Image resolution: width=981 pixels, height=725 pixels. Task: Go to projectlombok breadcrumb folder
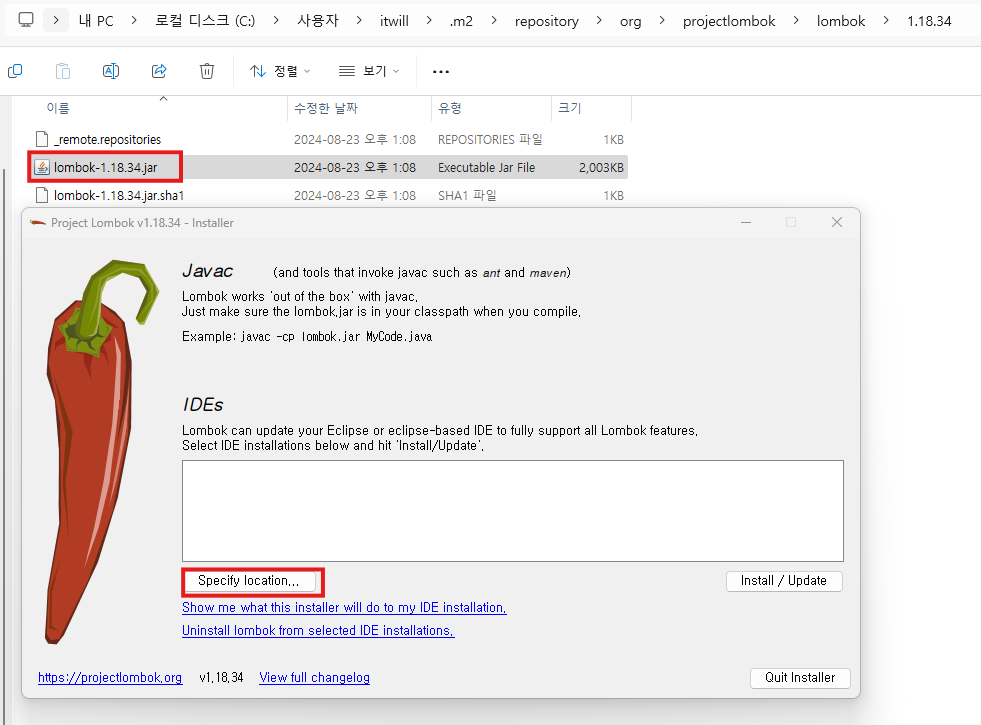click(729, 21)
